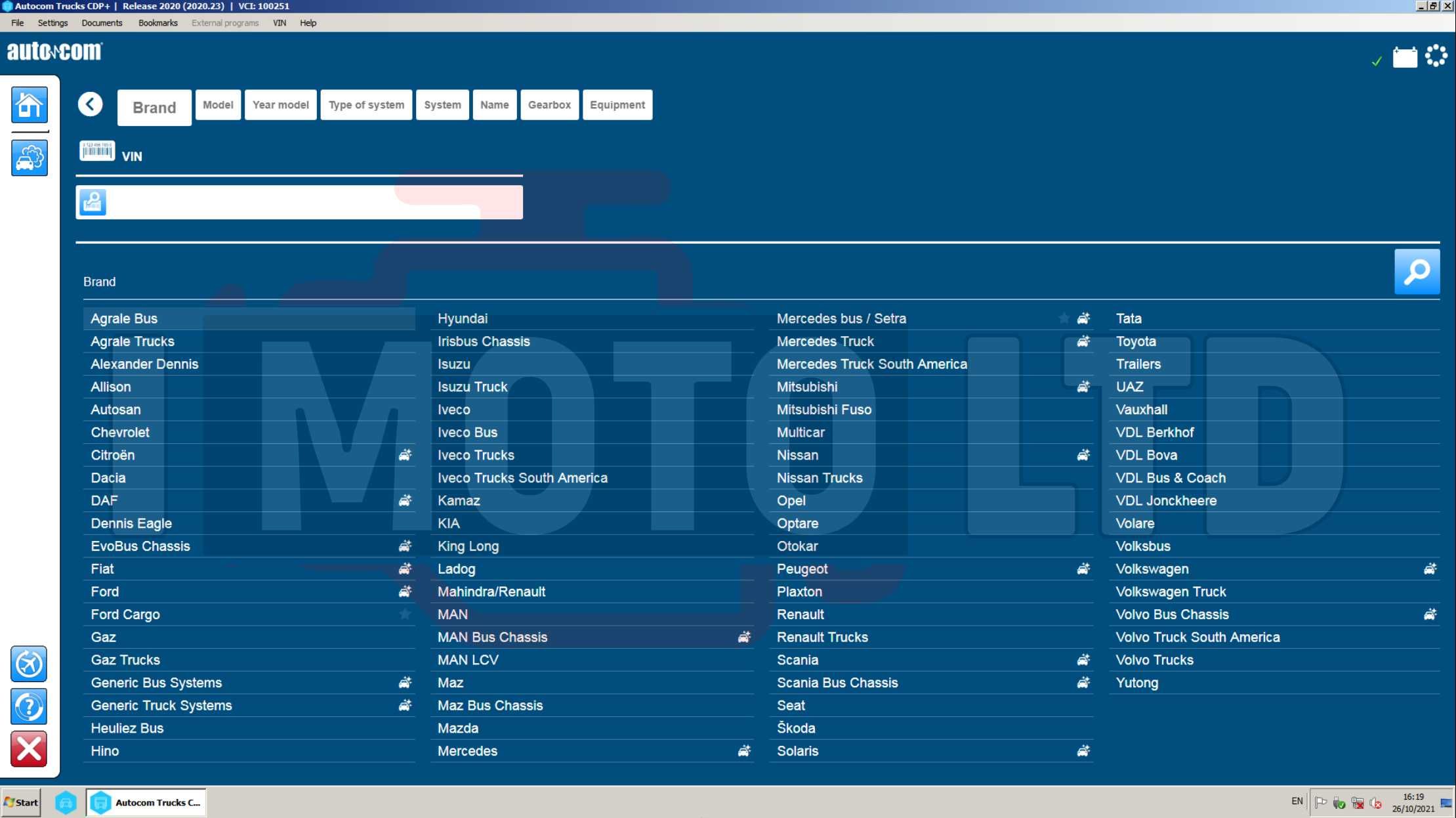
Task: Open the VIN menu
Action: 280,23
